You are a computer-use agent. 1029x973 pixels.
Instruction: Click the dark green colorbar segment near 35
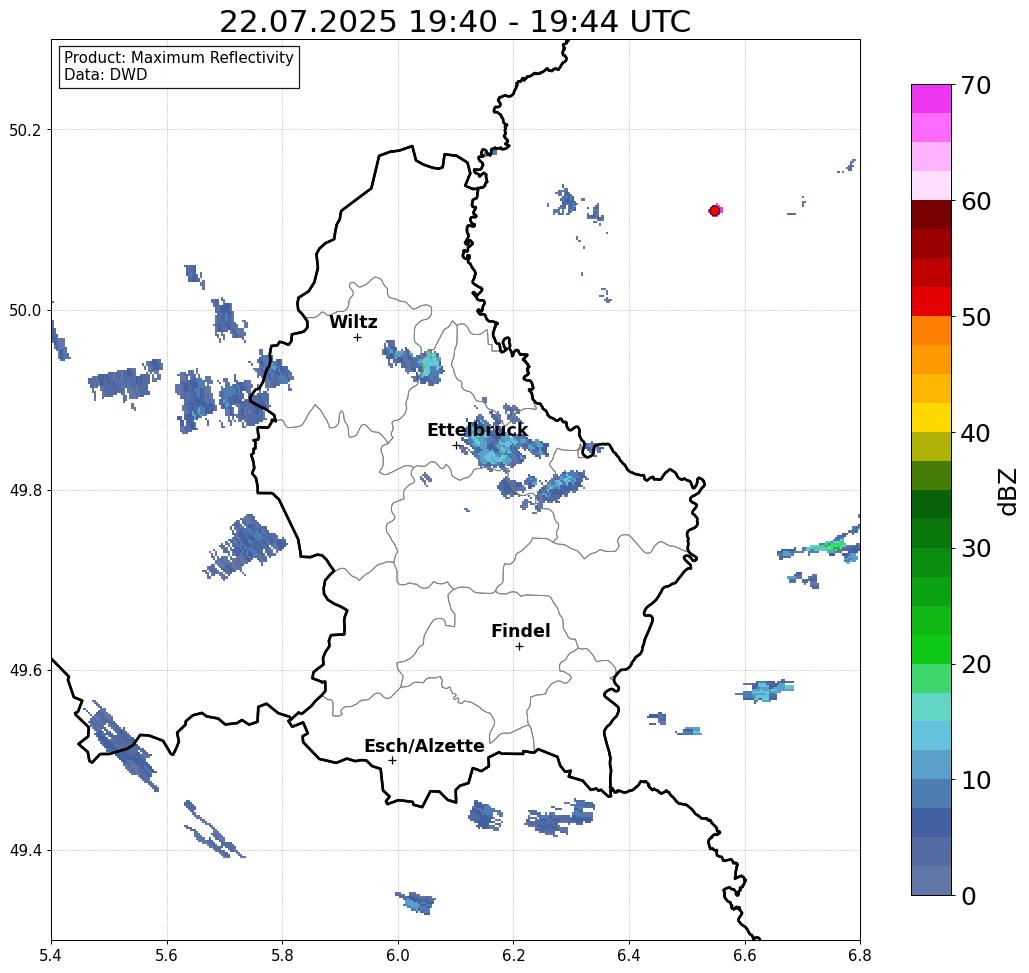[x=931, y=505]
